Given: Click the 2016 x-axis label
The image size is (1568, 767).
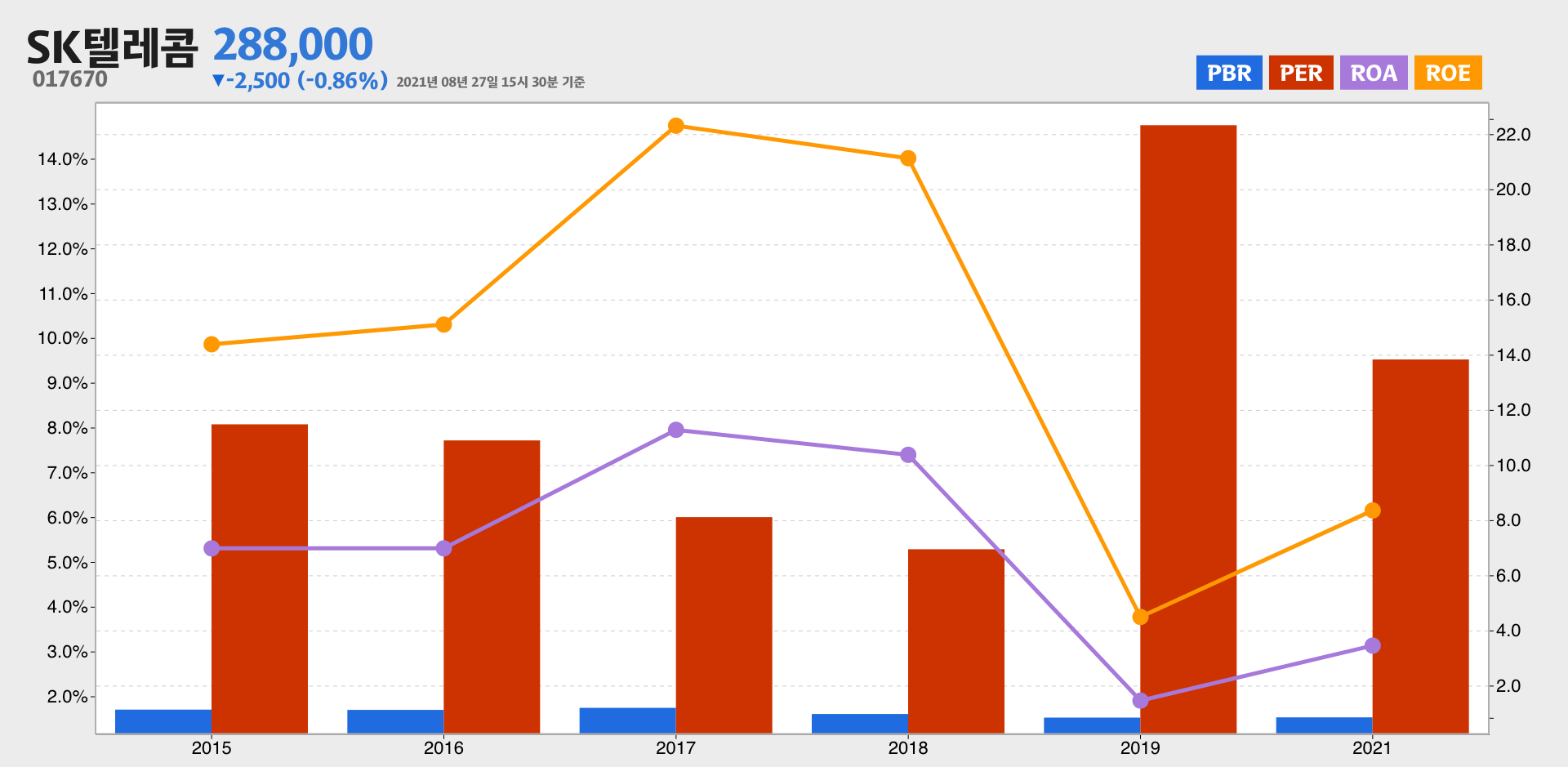Looking at the screenshot, I should click(x=443, y=747).
